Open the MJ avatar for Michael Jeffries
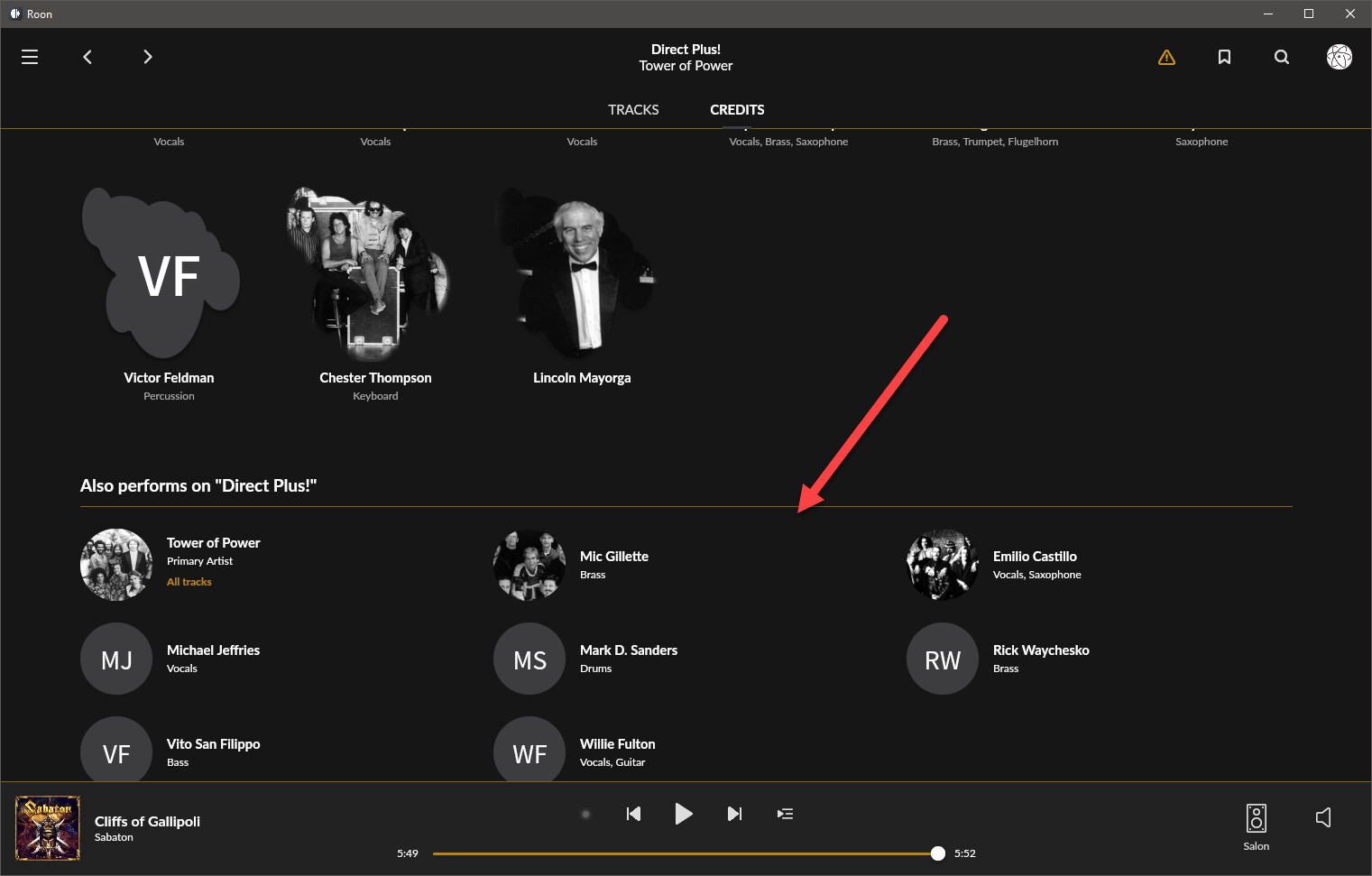This screenshot has width=1372, height=876. tap(116, 659)
